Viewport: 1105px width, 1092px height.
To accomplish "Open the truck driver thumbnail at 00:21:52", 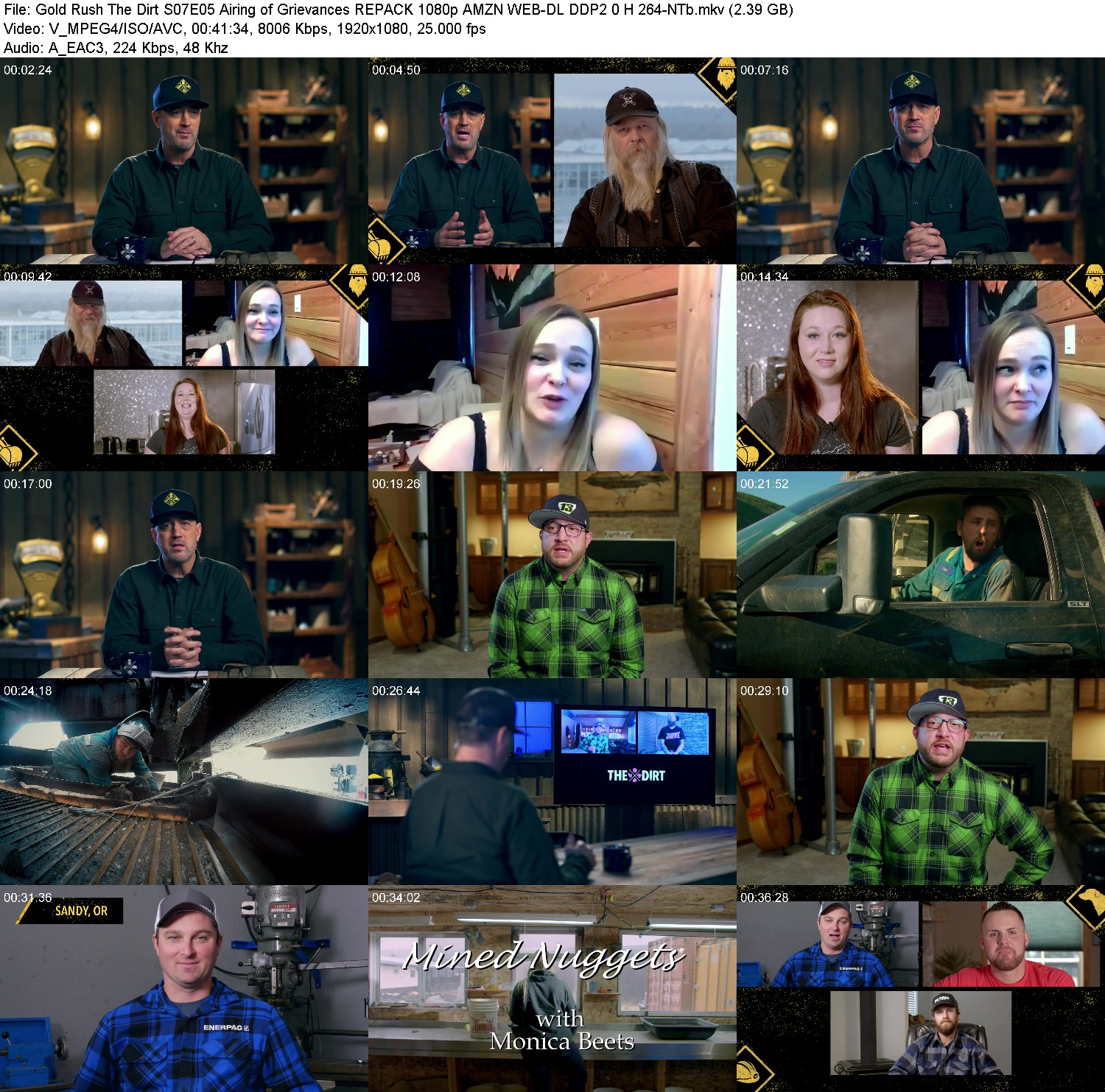I will pos(921,575).
